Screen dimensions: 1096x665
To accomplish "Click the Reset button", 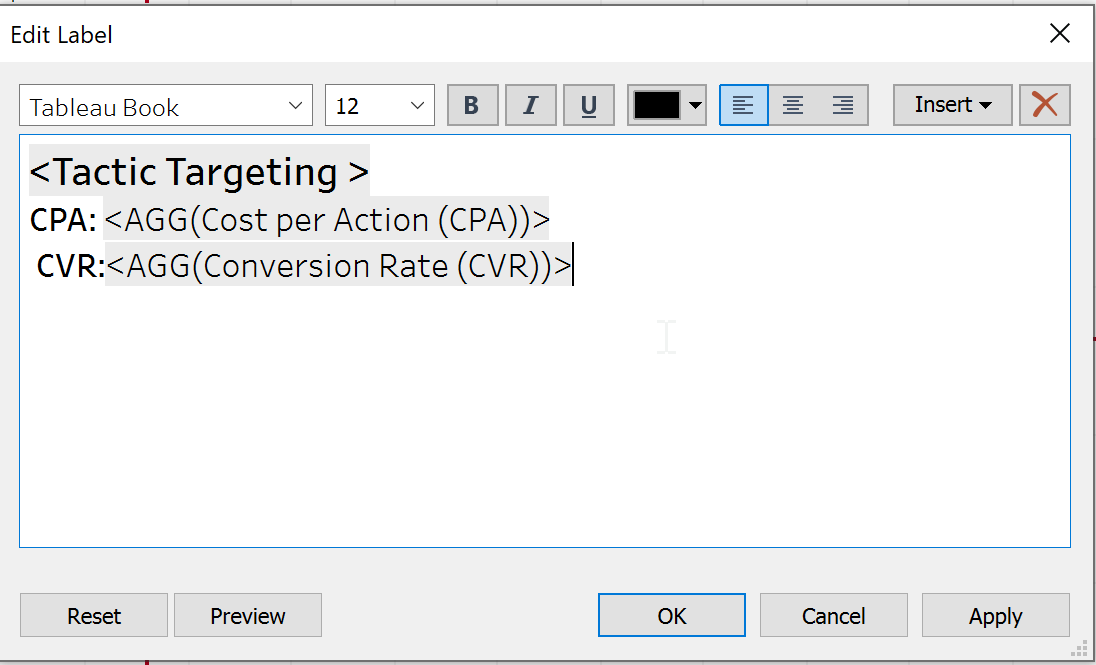I will pos(94,615).
